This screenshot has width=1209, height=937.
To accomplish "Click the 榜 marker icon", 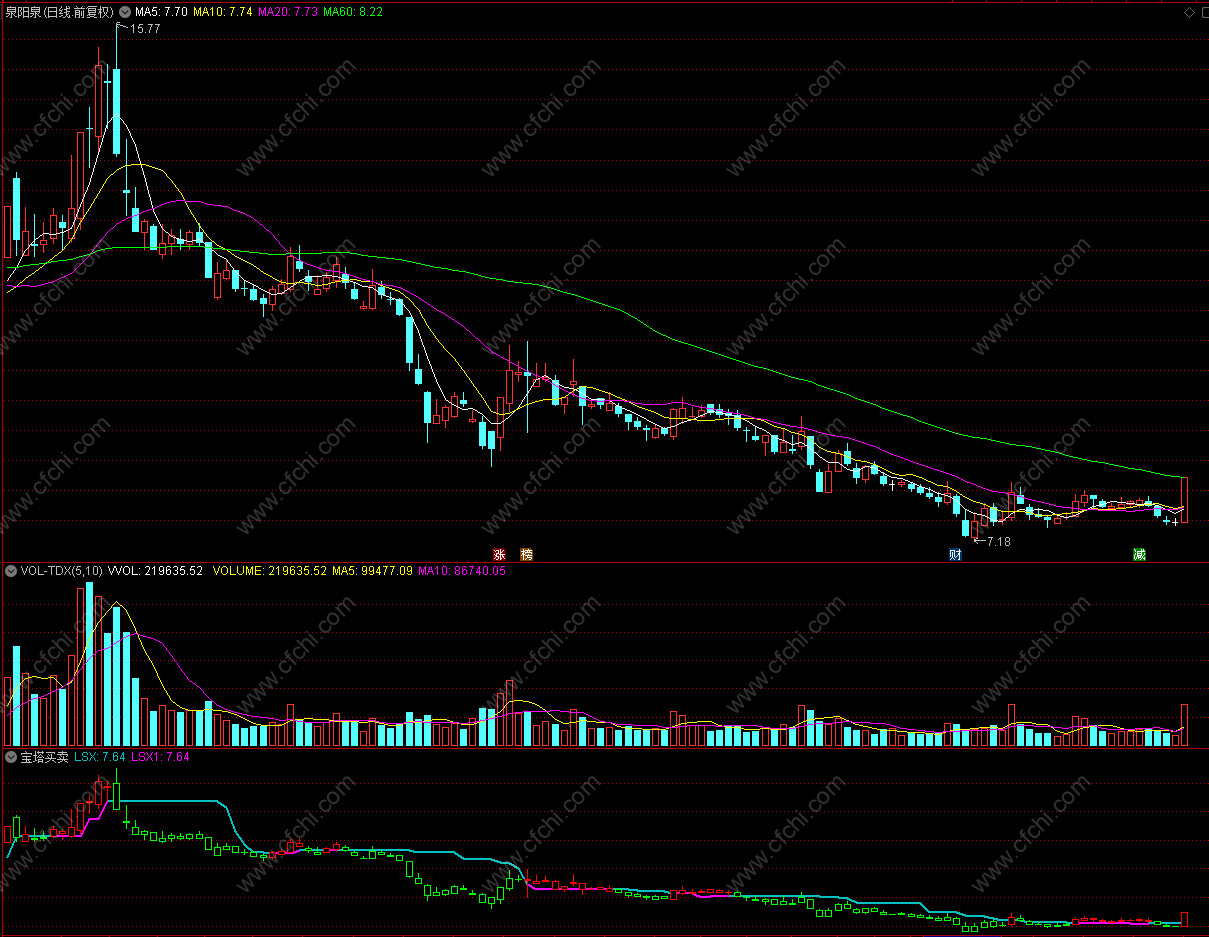I will tap(526, 554).
